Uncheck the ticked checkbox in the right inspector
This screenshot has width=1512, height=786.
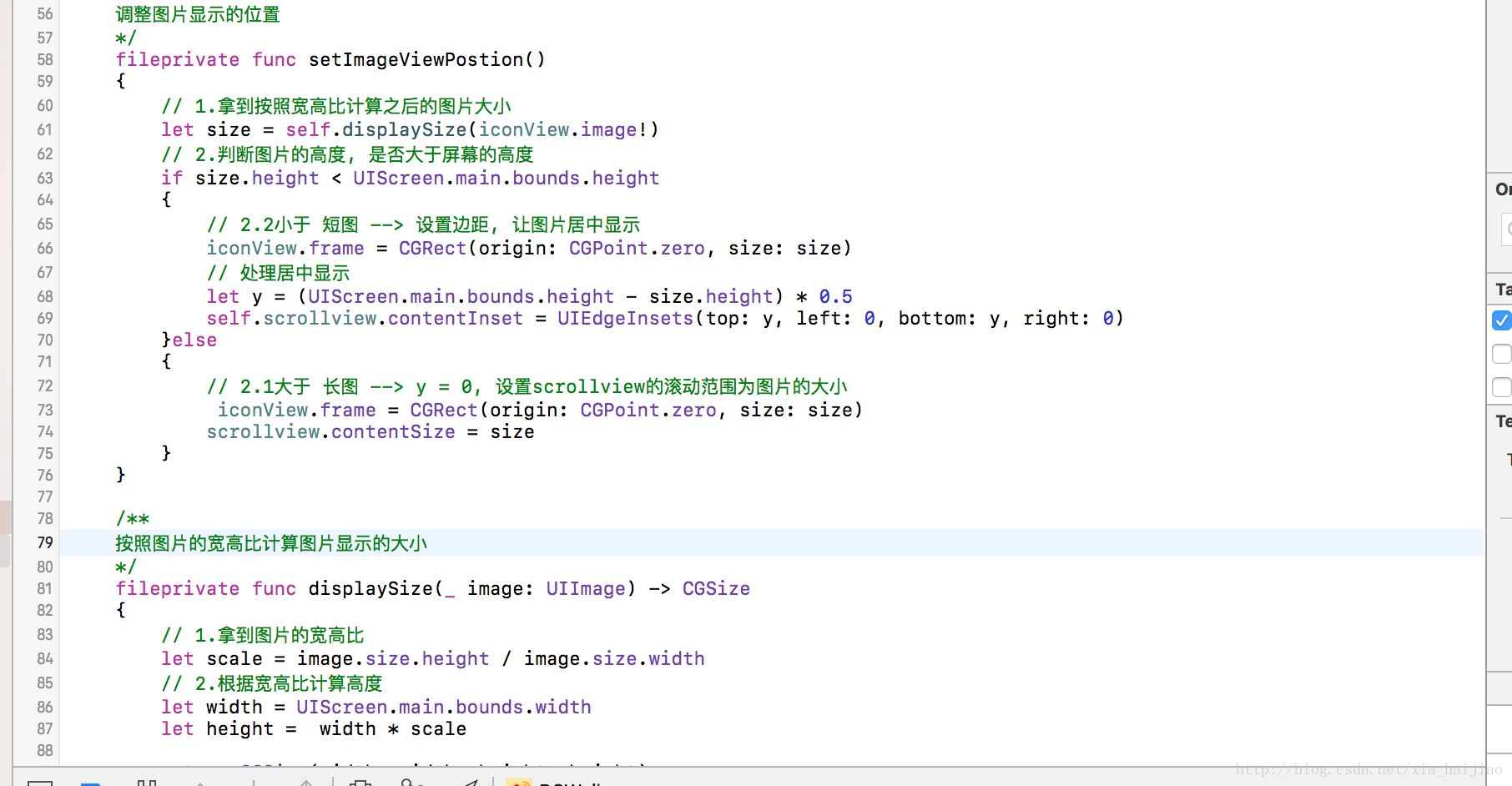click(x=1501, y=320)
